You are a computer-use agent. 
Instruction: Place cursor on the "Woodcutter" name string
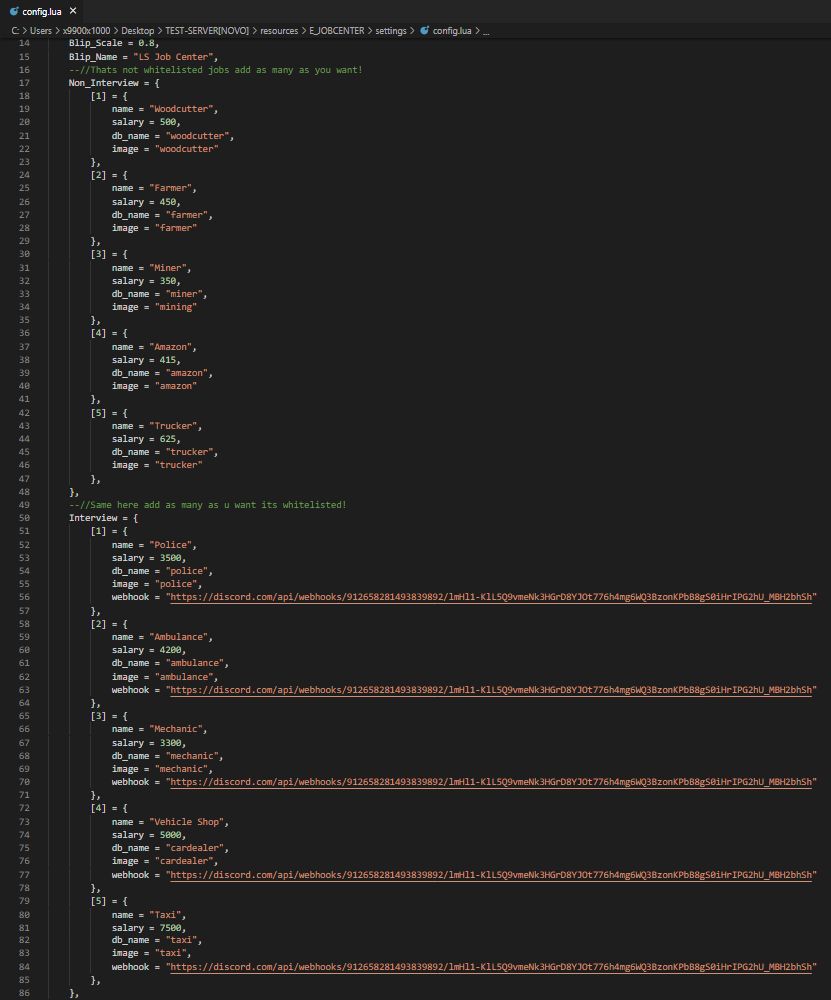coord(183,109)
